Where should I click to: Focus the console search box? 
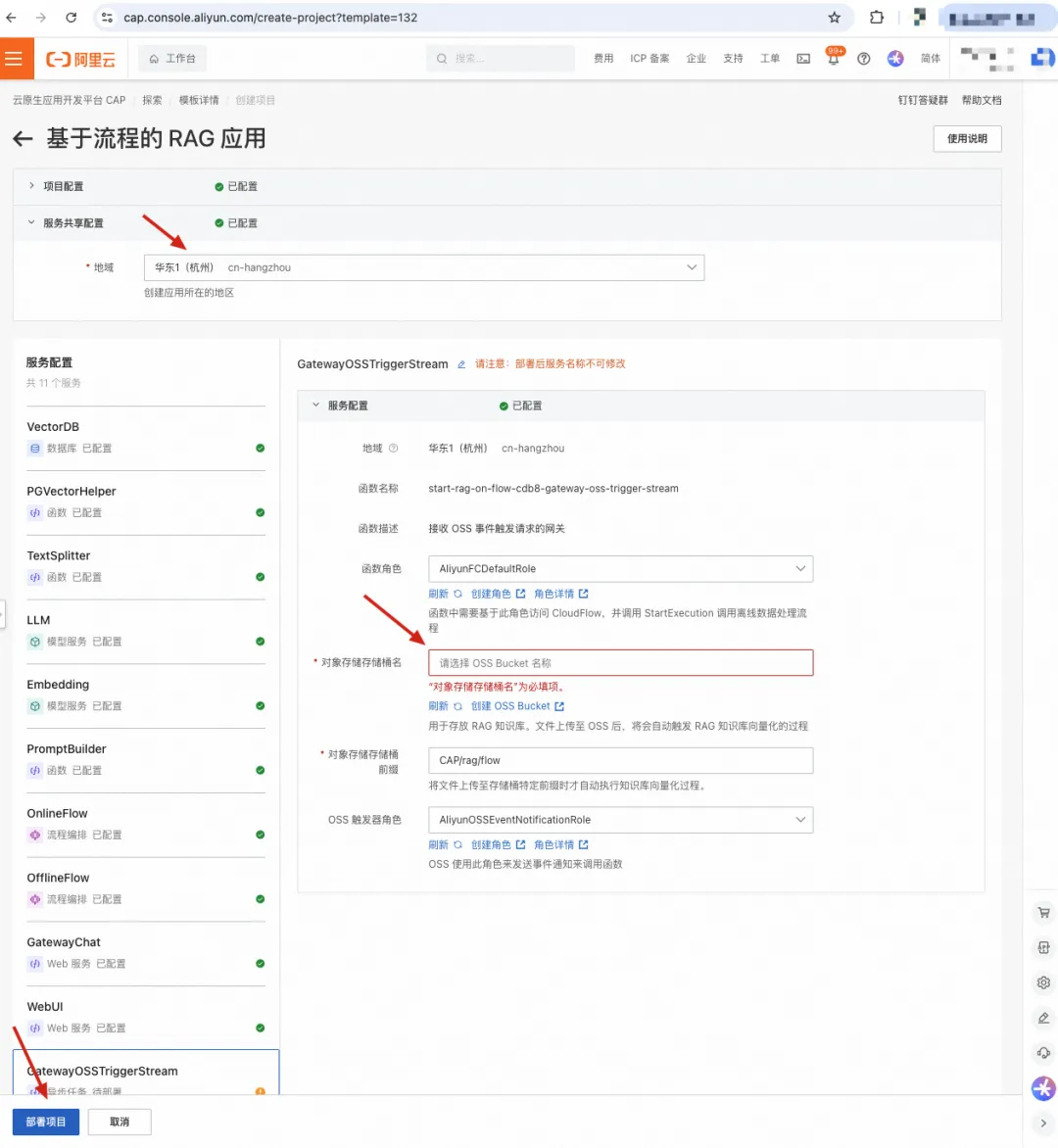(501, 59)
